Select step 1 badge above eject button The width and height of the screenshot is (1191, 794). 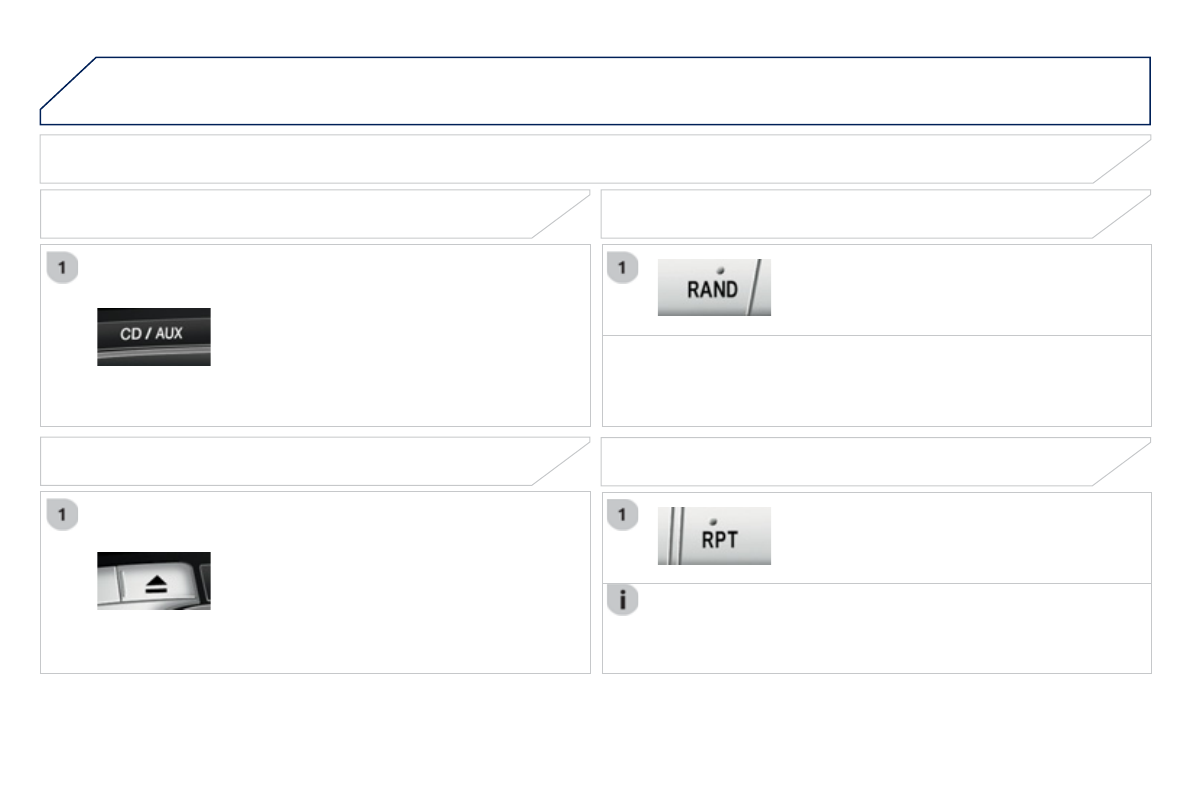(62, 516)
